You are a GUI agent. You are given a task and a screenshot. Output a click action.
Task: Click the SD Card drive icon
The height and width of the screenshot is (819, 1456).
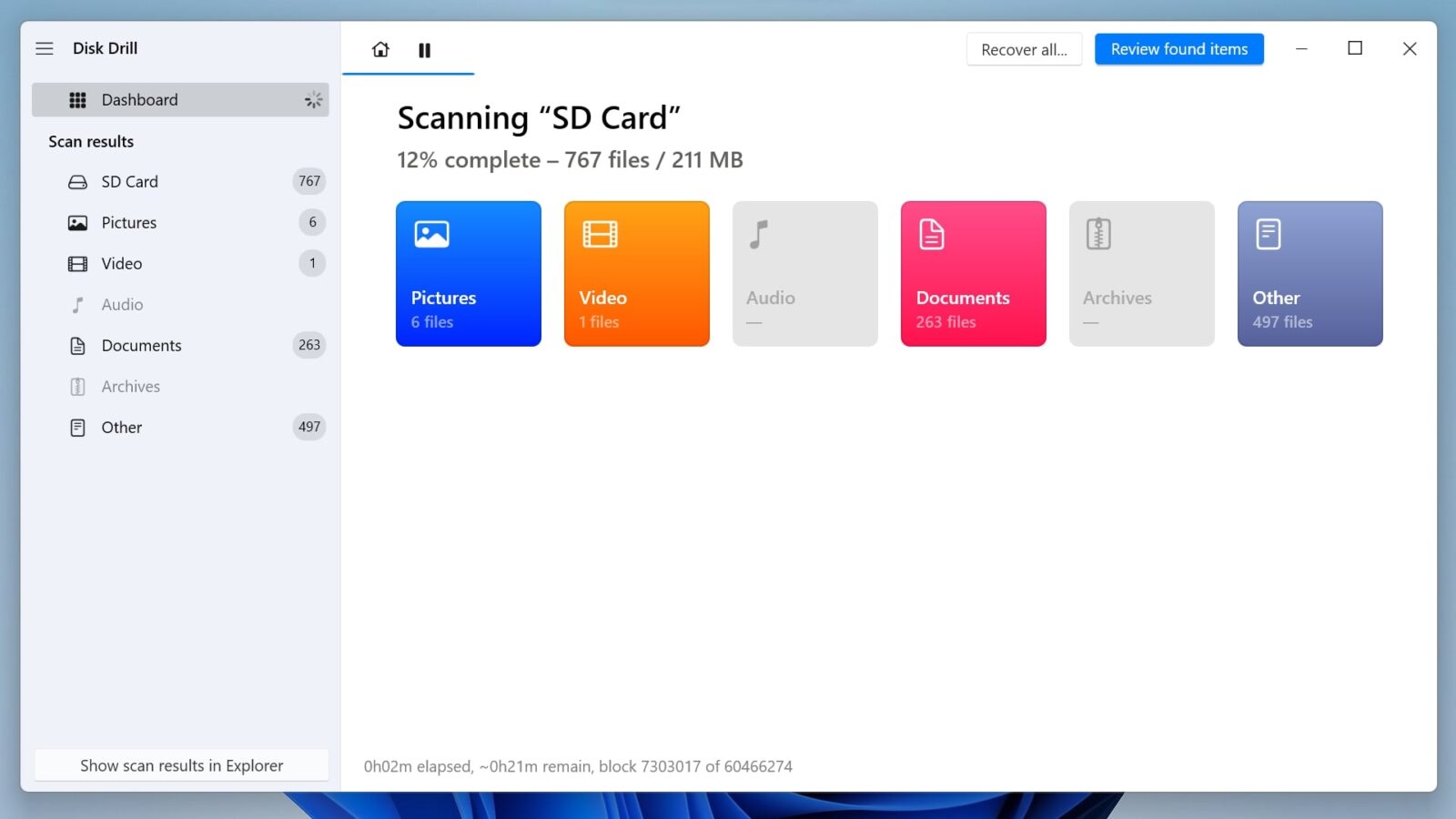coord(77,181)
